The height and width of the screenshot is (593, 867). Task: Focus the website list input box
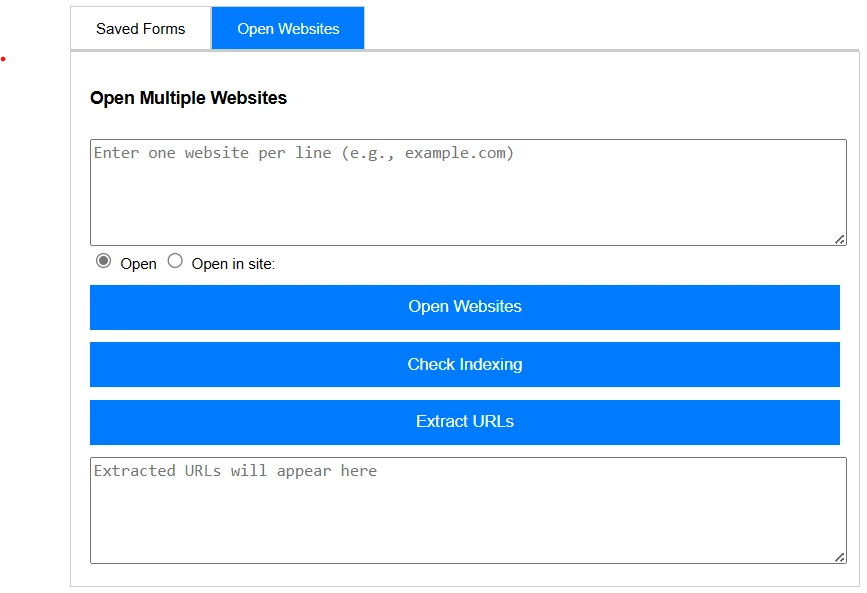pyautogui.click(x=467, y=192)
